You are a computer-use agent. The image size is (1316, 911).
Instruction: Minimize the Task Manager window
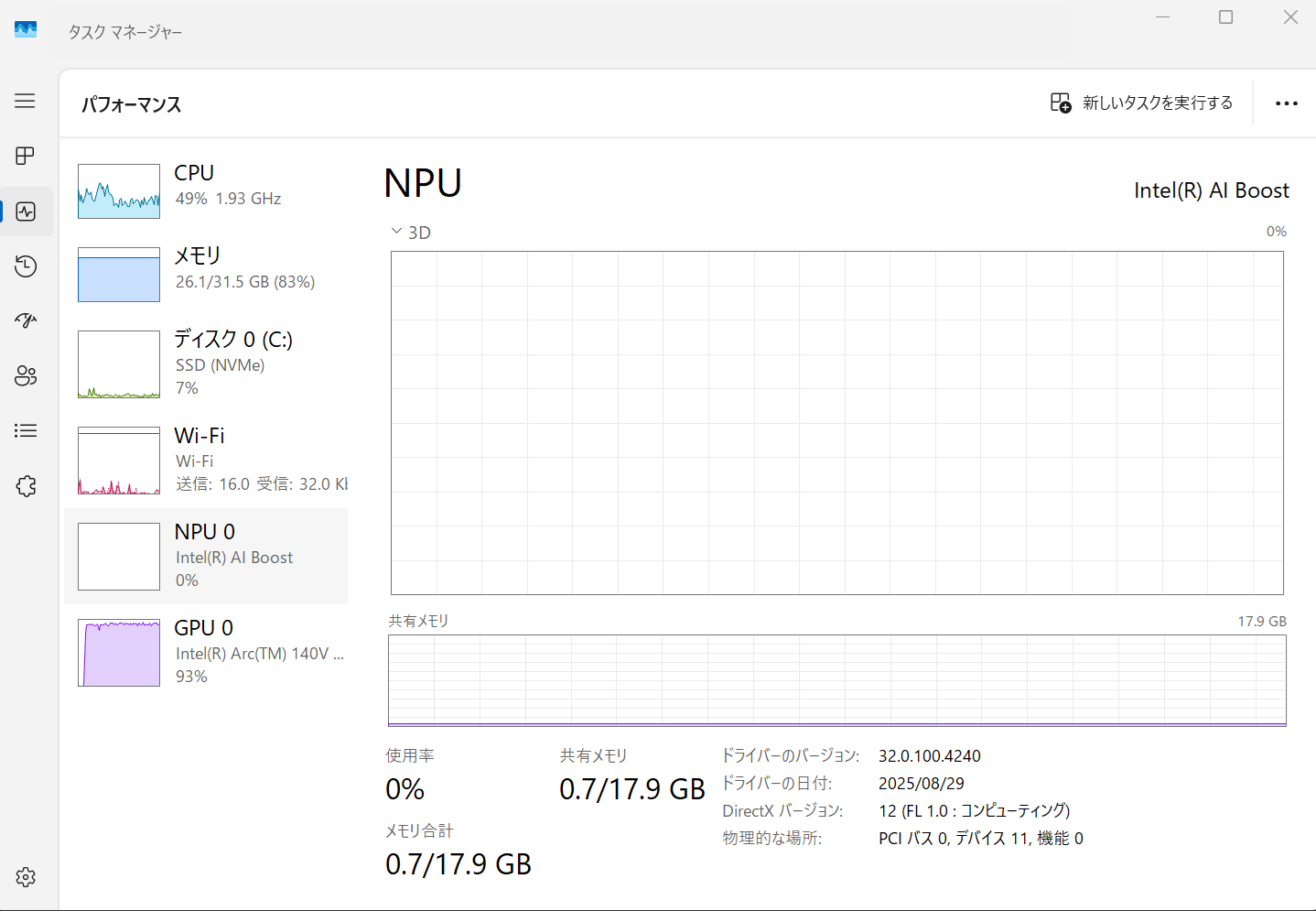tap(1163, 17)
